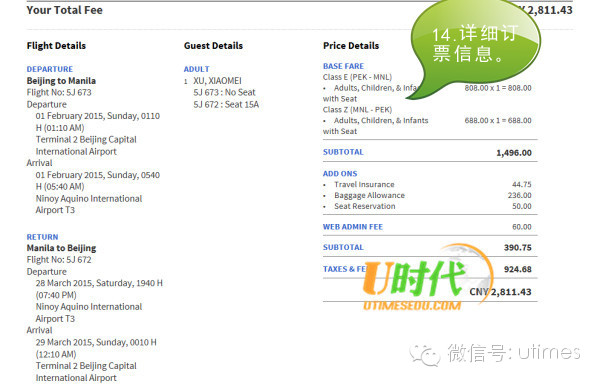Click the blue BASE FARE label
This screenshot has width=600, height=384.
tap(343, 66)
